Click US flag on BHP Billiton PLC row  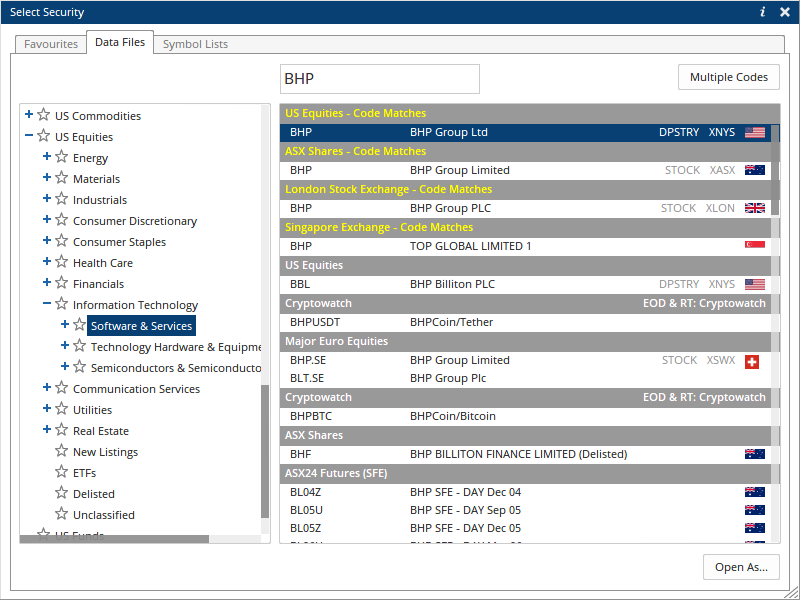tap(755, 284)
